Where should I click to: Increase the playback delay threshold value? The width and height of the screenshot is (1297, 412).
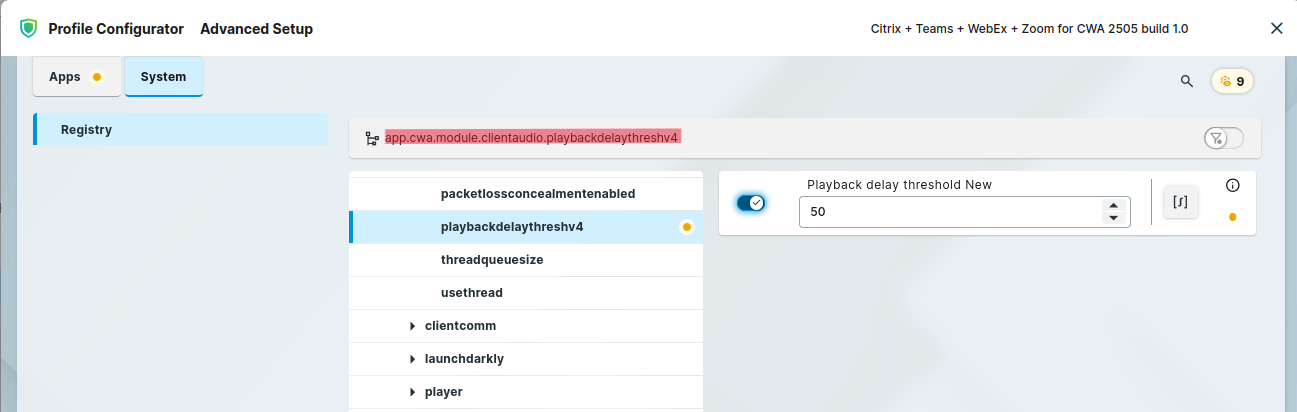(1114, 206)
